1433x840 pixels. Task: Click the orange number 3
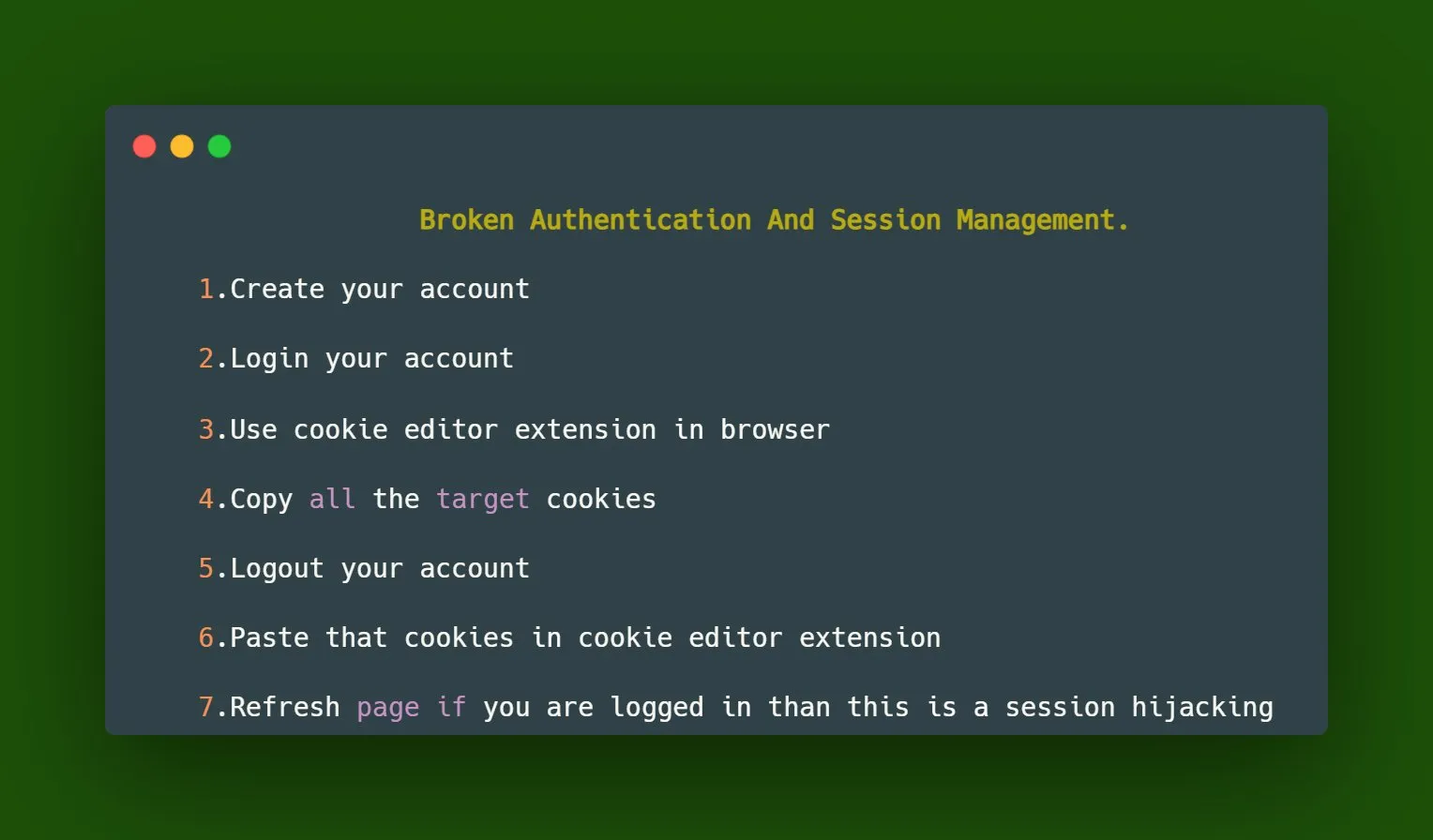click(206, 429)
